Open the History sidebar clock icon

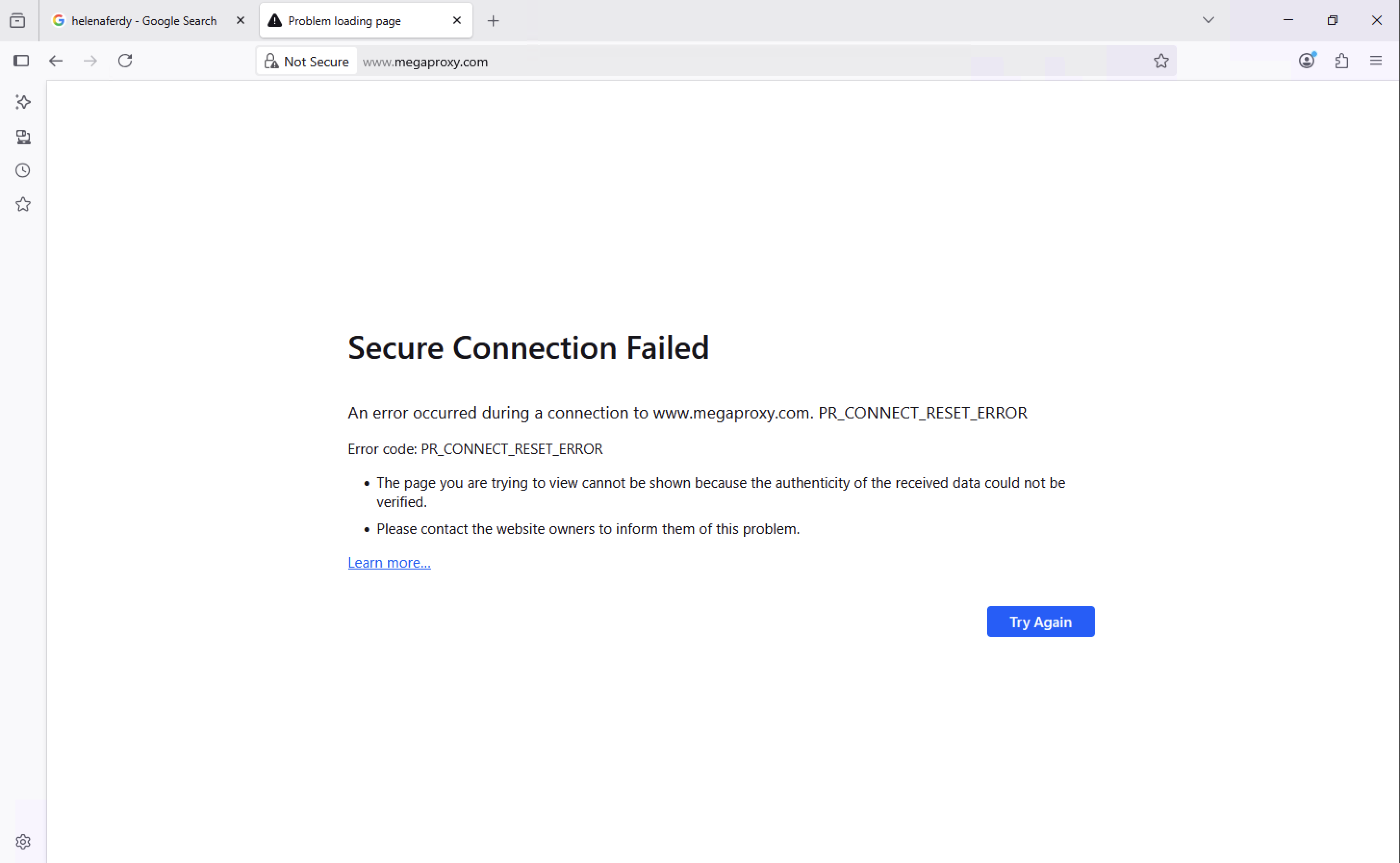23,170
